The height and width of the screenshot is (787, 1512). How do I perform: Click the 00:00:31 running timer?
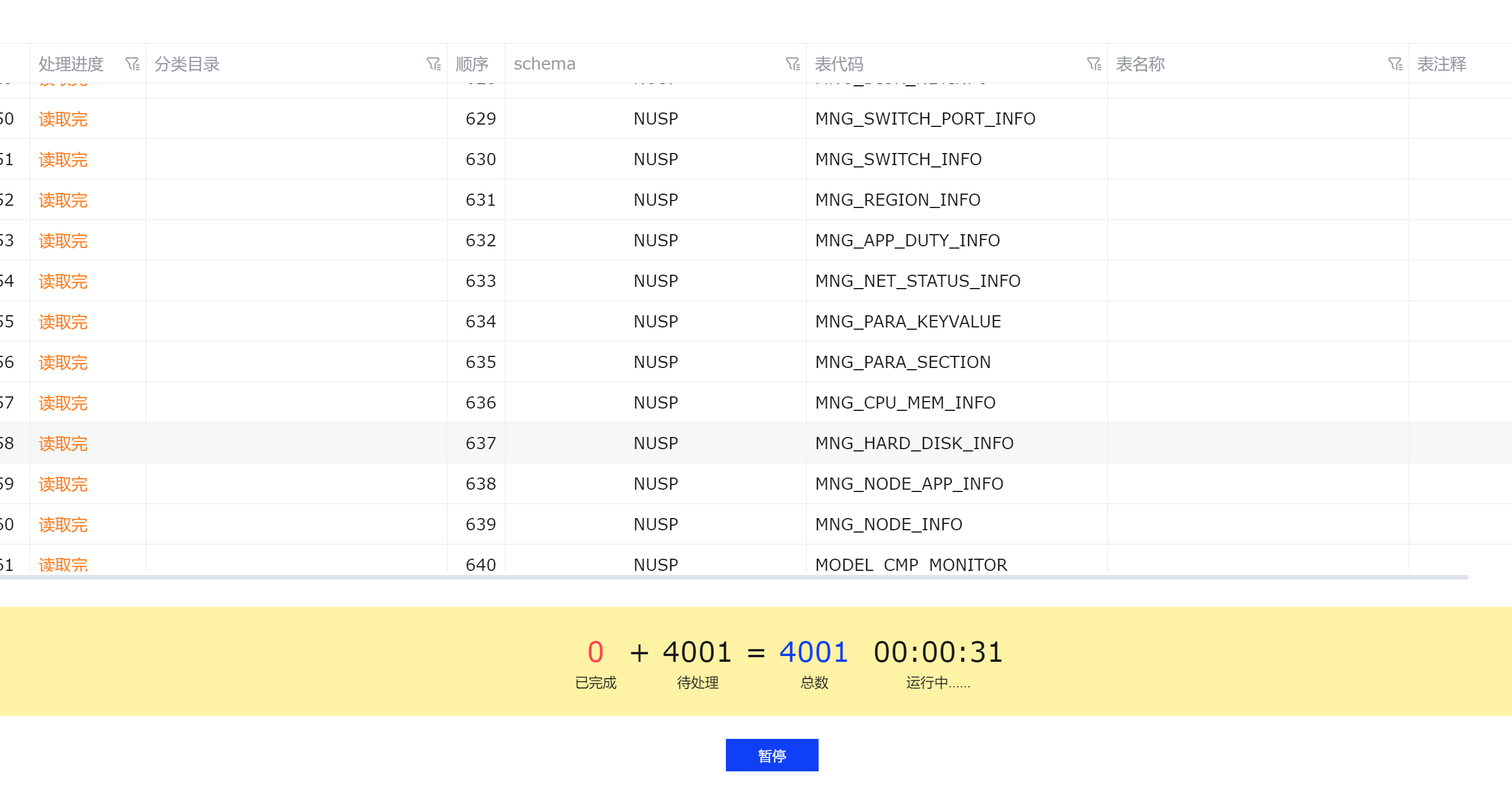(x=938, y=653)
